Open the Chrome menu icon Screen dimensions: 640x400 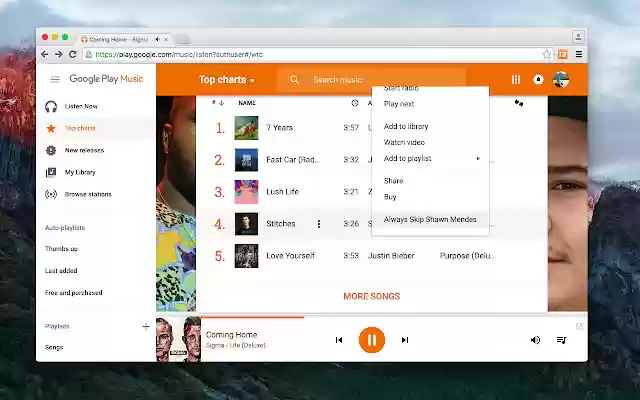coord(579,54)
